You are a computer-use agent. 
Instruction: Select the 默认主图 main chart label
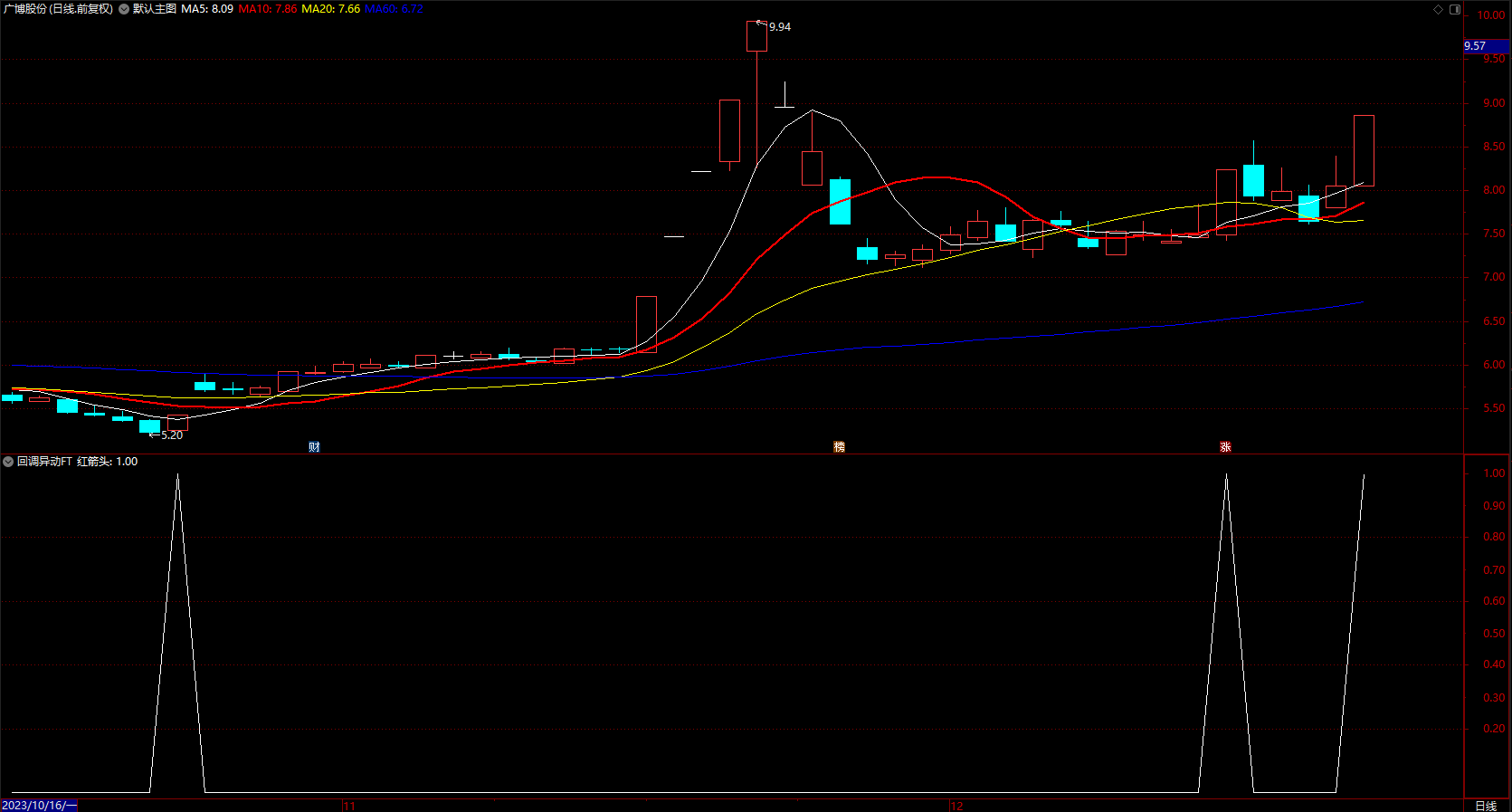tap(155, 9)
